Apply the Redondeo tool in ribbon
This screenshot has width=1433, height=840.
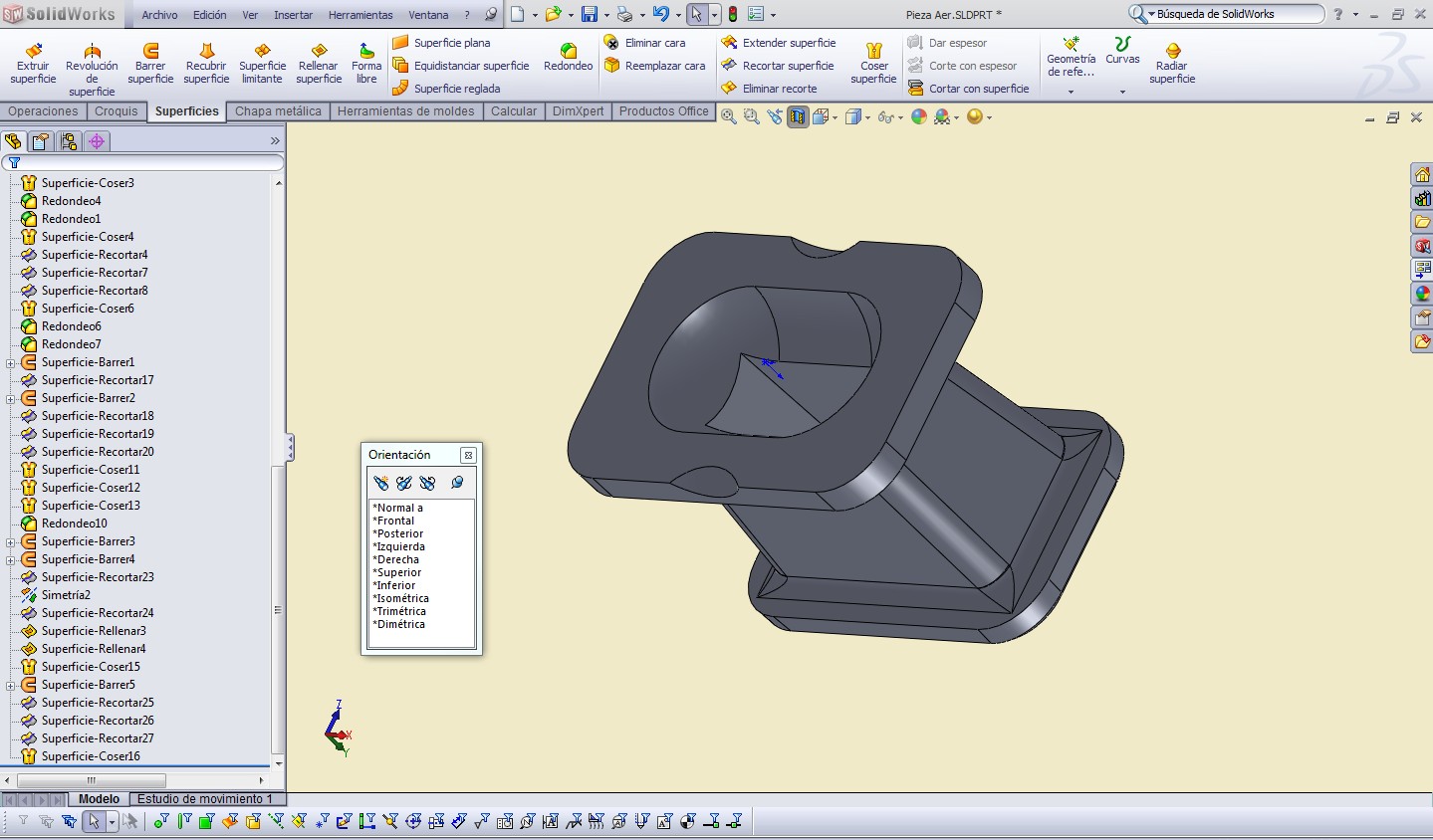[569, 58]
